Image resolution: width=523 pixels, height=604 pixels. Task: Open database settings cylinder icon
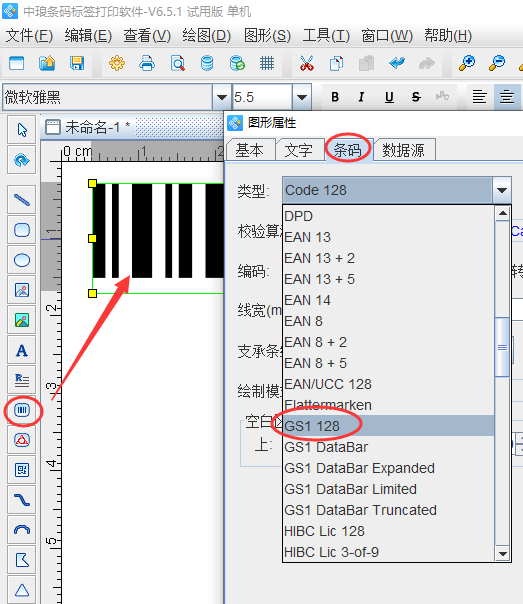[207, 63]
